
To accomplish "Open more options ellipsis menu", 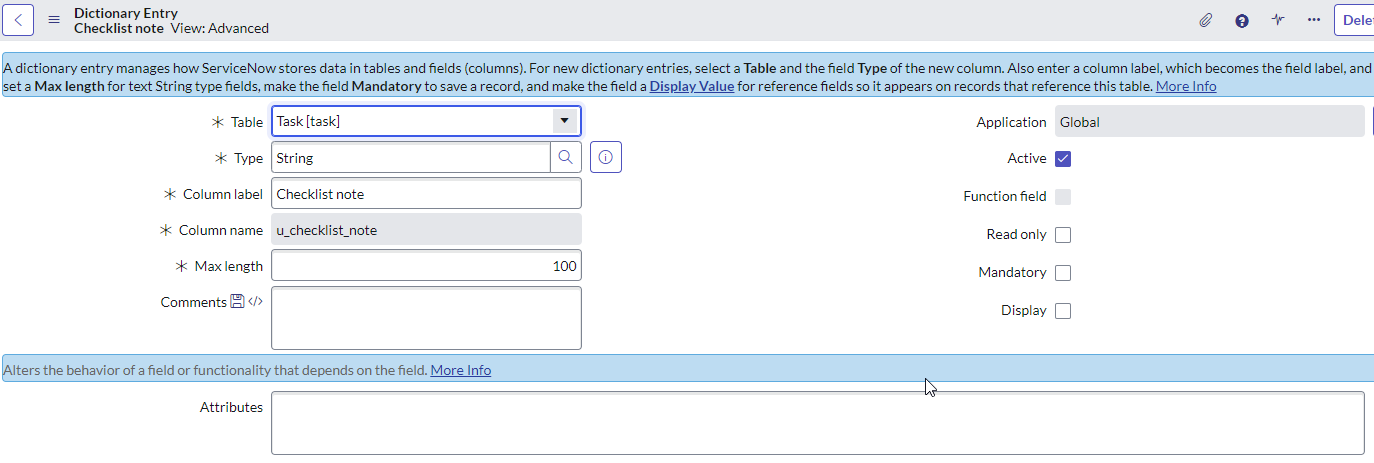I will 1314,20.
